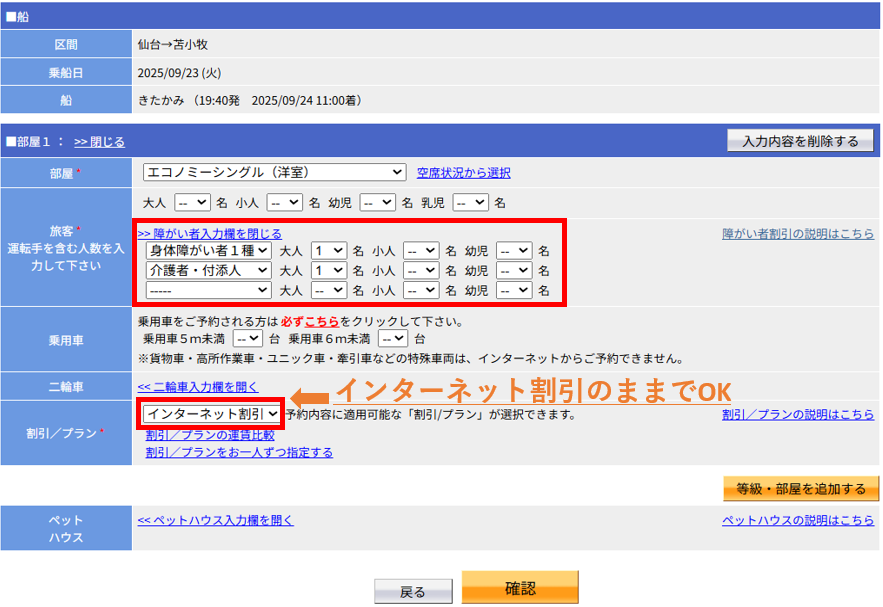Open the 身体障がい者１種 category dropdown
883x607 pixels.
tap(208, 250)
